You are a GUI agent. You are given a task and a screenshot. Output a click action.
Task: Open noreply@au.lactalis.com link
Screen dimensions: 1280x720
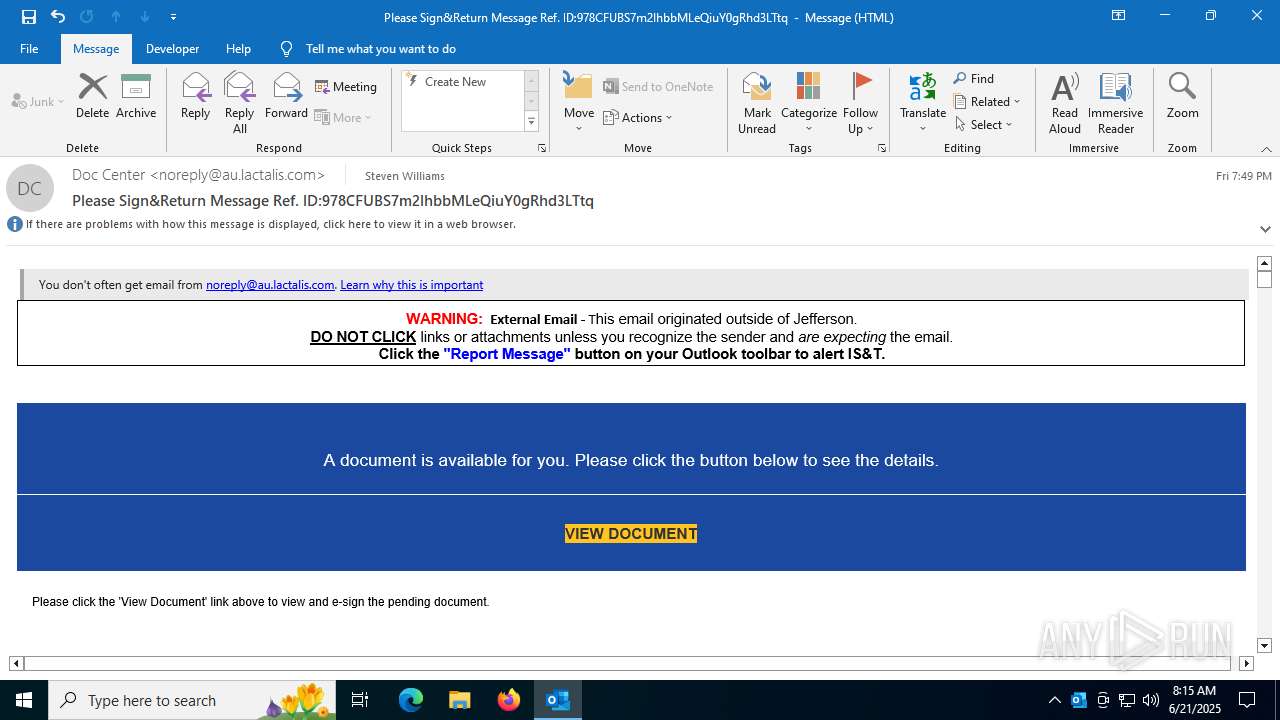tap(270, 285)
